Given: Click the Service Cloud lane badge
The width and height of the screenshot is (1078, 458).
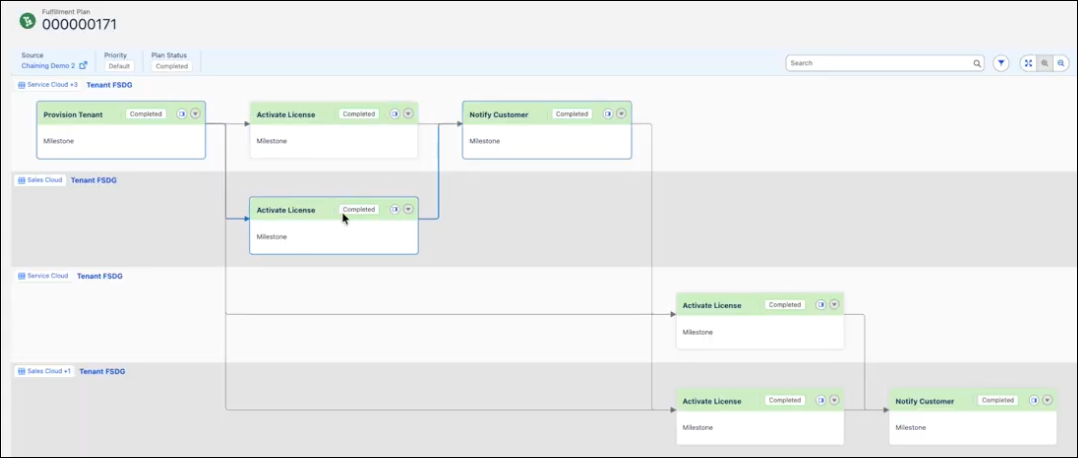Looking at the screenshot, I should pyautogui.click(x=43, y=276).
